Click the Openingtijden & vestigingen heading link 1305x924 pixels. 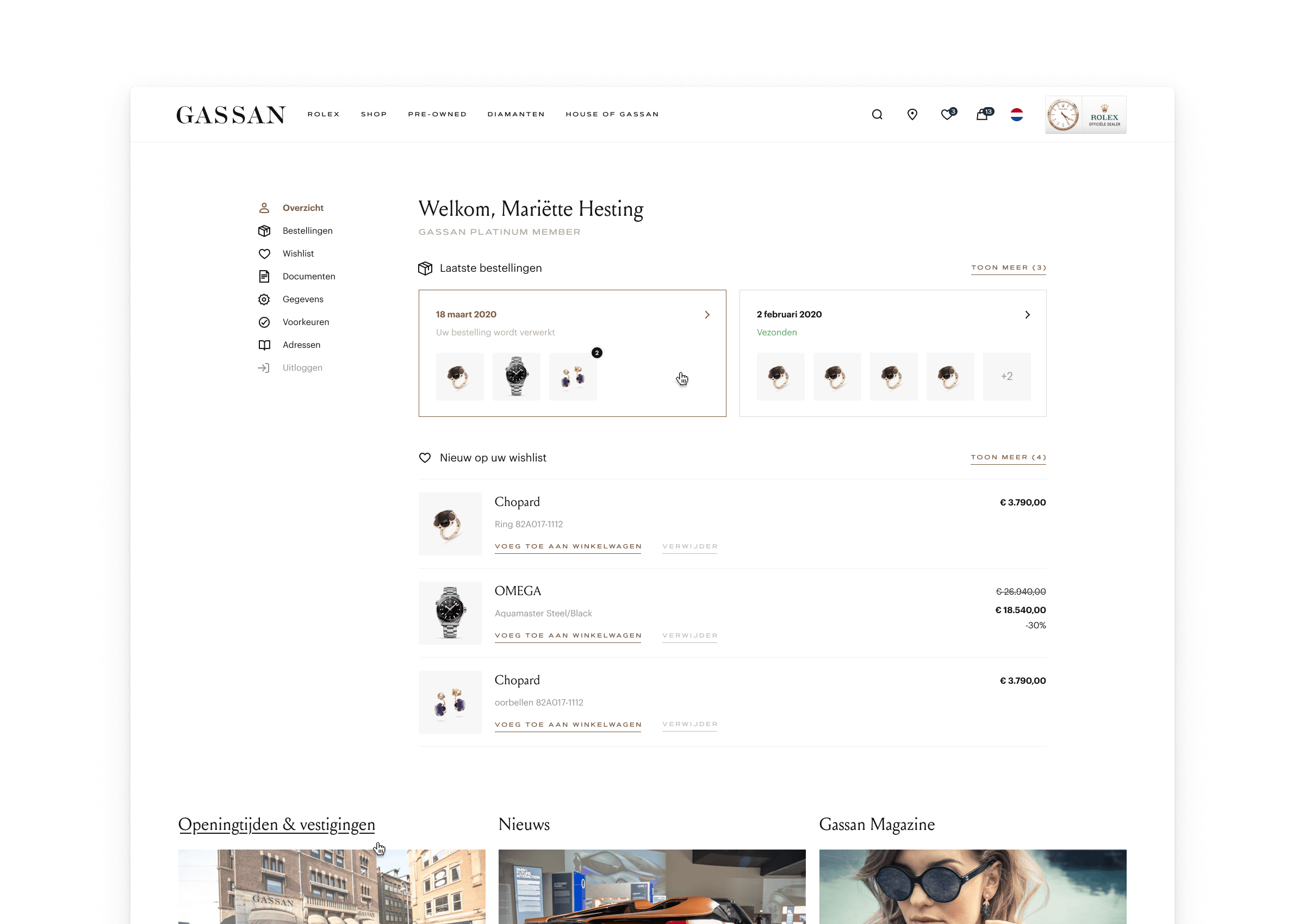tap(277, 825)
